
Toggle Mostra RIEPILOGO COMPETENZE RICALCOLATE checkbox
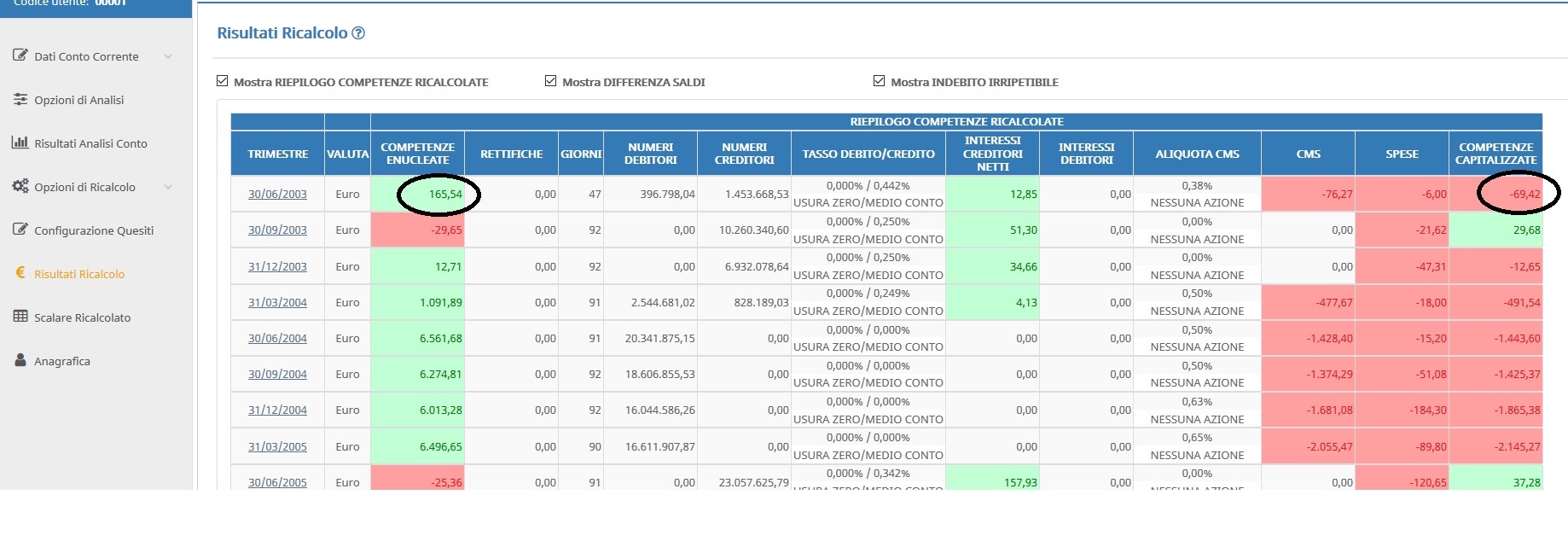pos(223,81)
